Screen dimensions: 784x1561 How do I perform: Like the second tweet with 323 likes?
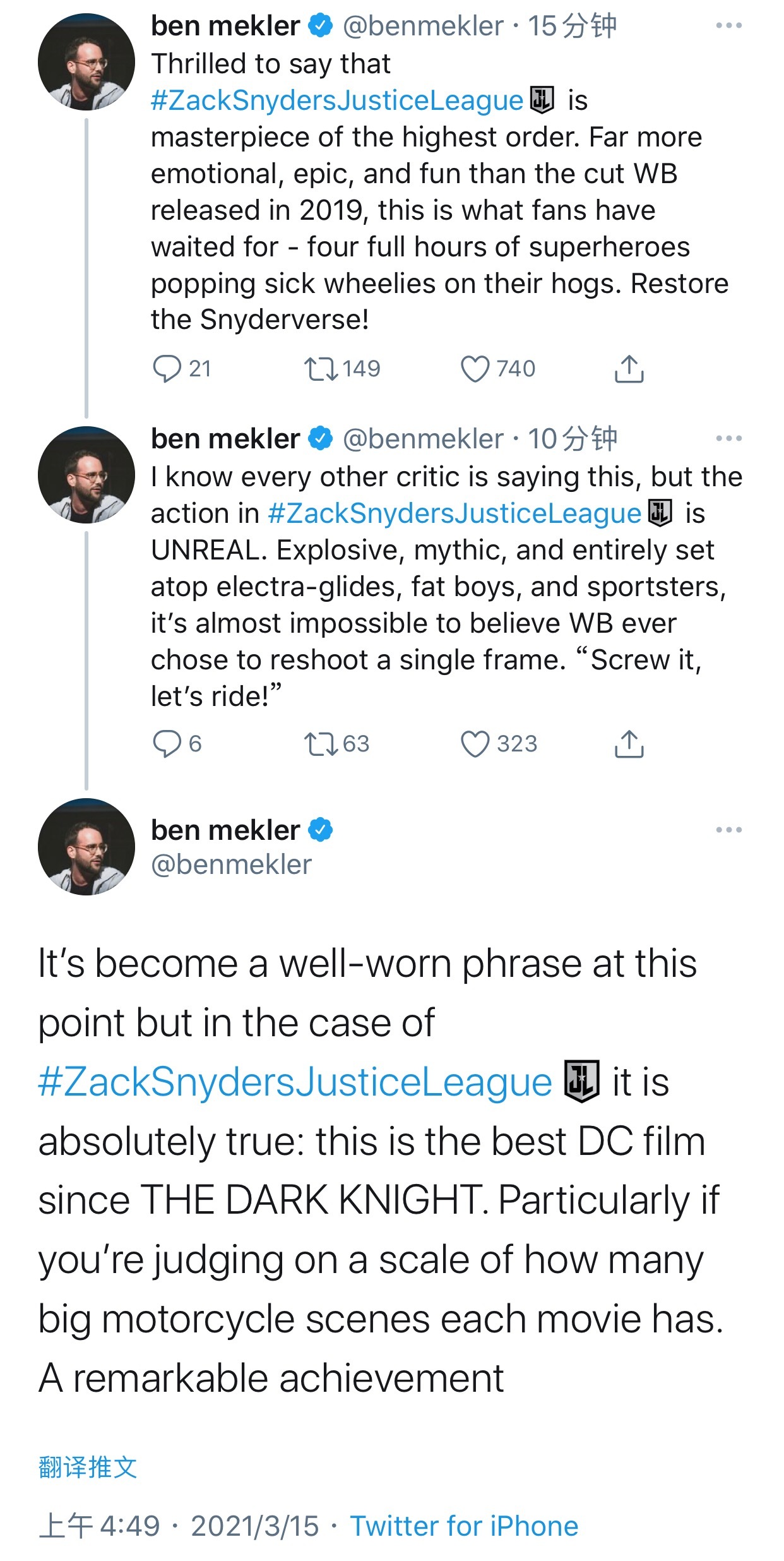point(475,744)
